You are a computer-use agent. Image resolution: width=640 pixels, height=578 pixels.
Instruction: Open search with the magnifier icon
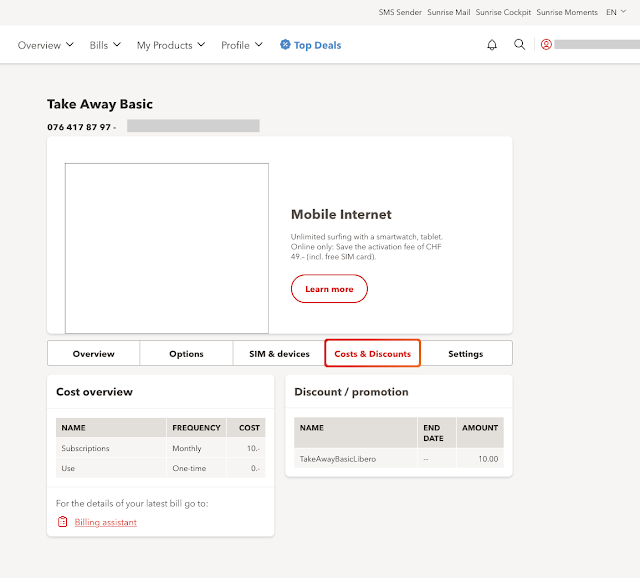click(519, 45)
